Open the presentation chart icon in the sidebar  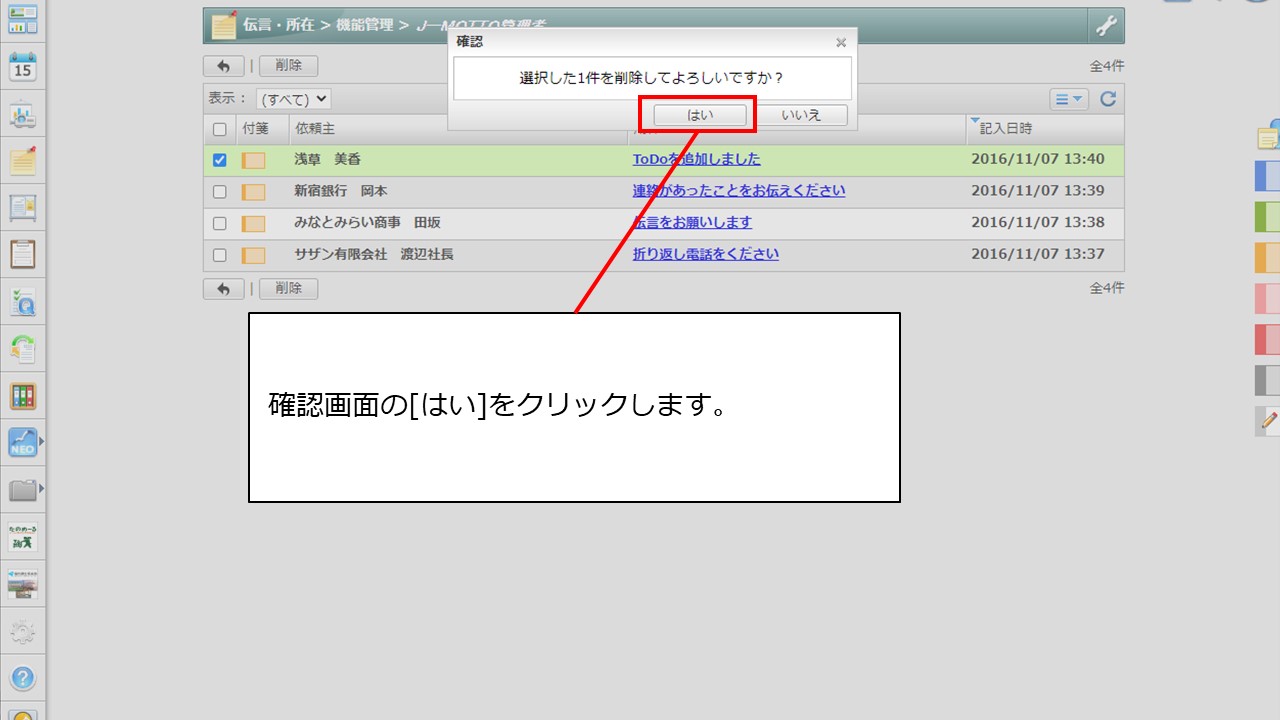click(22, 115)
